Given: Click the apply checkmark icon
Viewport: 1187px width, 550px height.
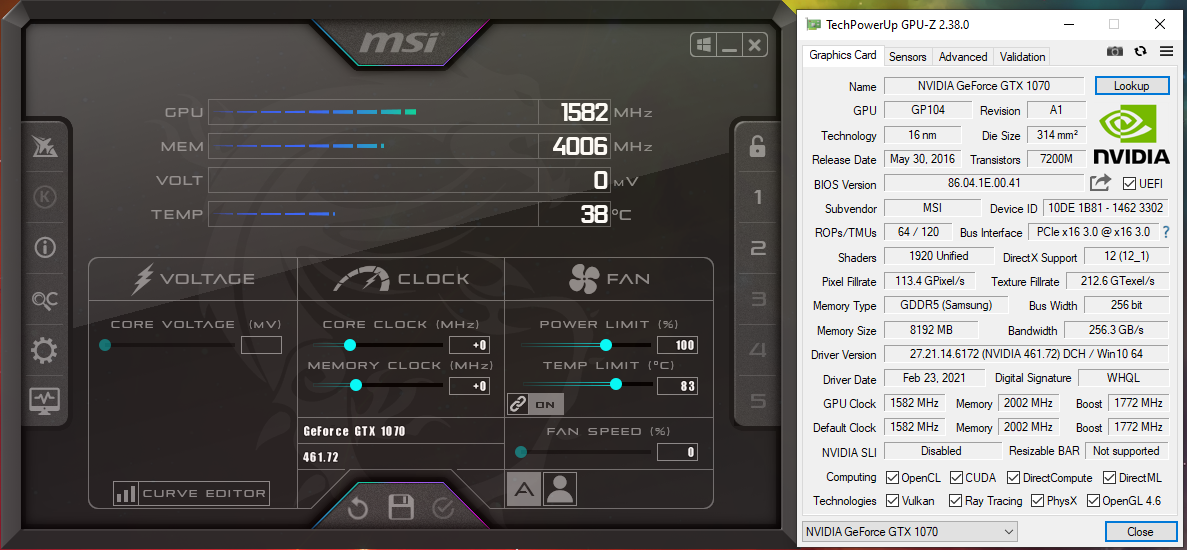Looking at the screenshot, I should tap(443, 508).
